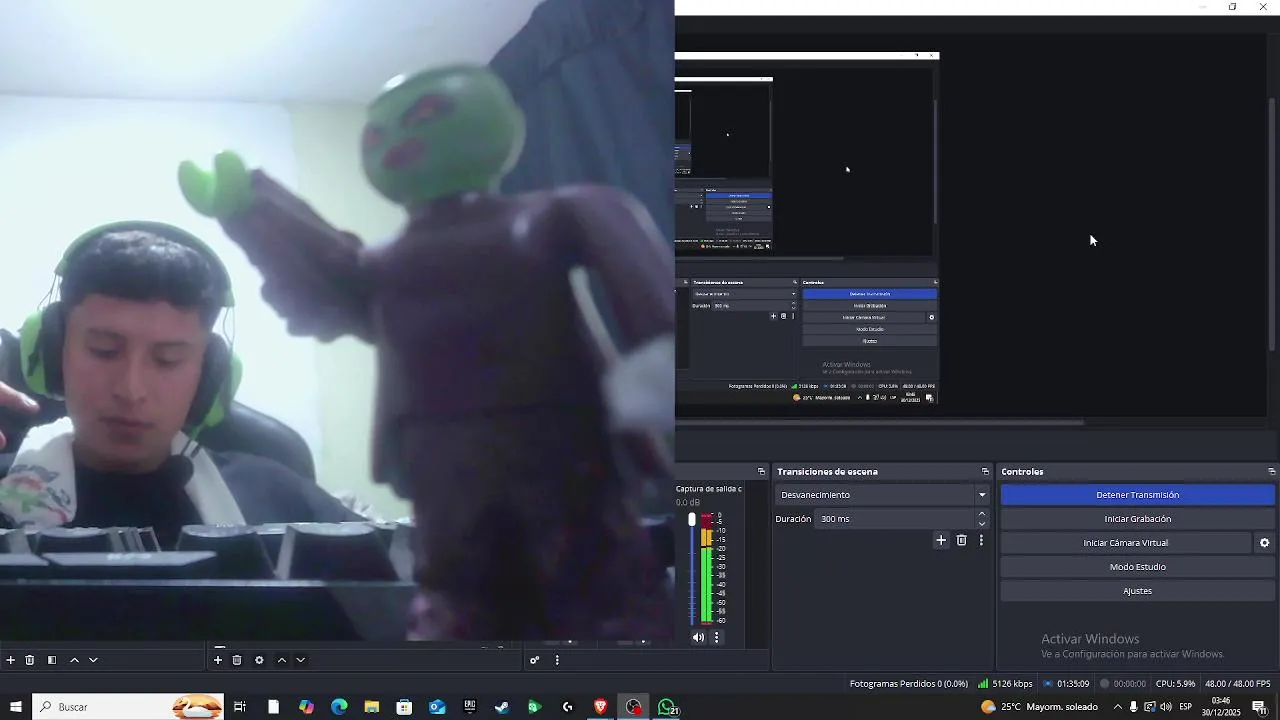Click the Buscar taskbar search box
The image size is (1280, 720).
pyautogui.click(x=128, y=707)
